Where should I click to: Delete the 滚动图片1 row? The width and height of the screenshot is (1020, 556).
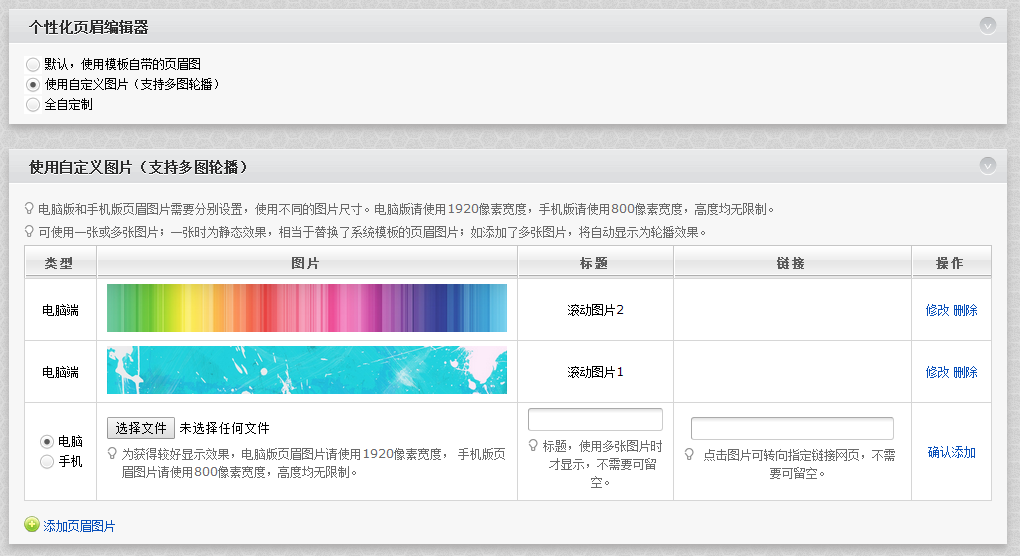(965, 372)
